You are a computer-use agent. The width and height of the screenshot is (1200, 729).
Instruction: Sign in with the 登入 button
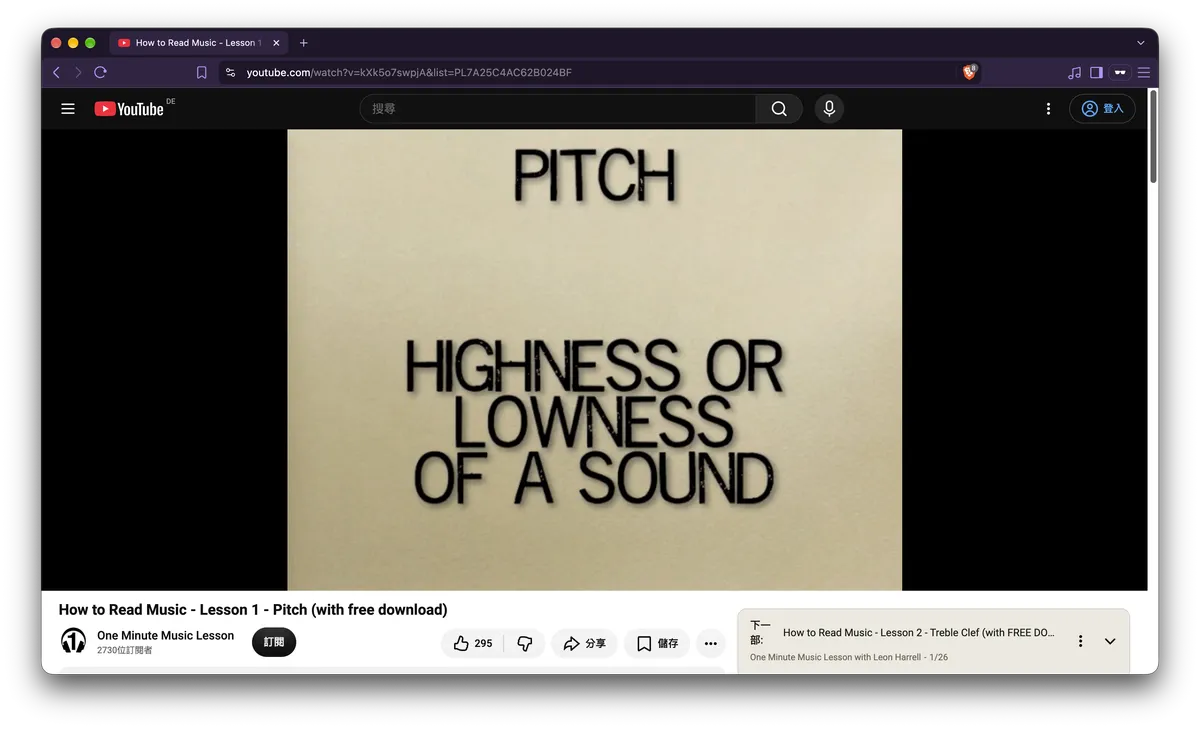(1102, 109)
